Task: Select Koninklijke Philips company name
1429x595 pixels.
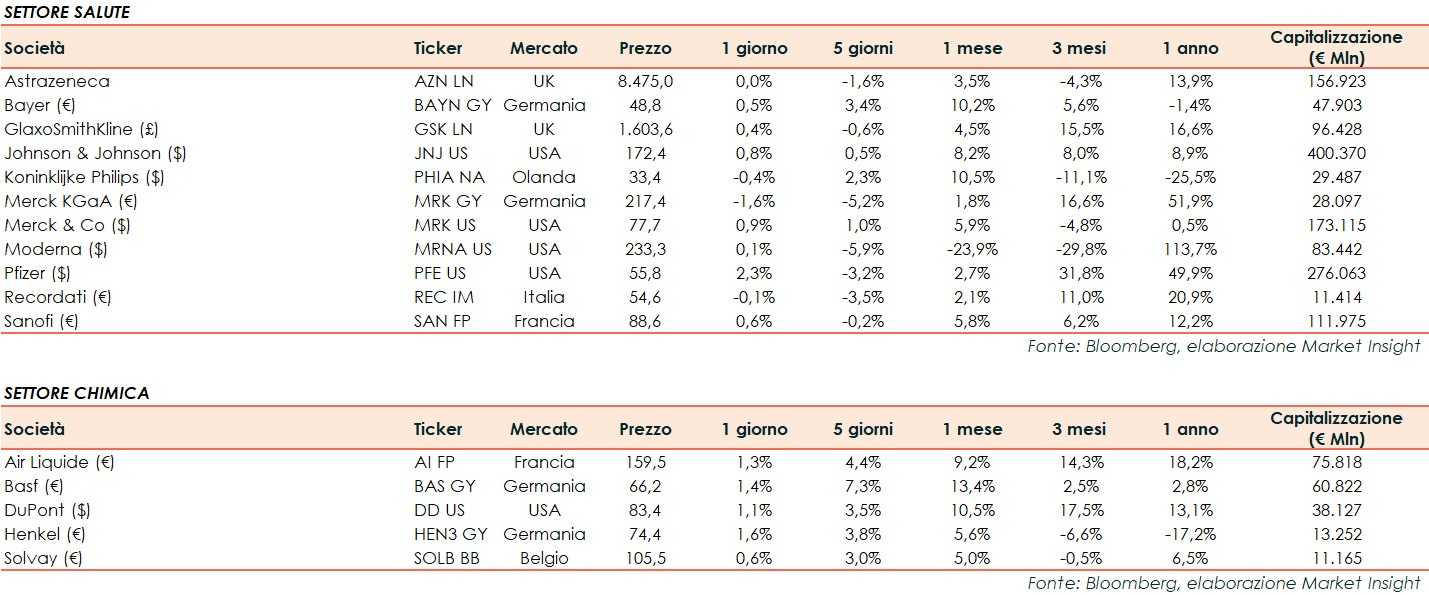Action: click(84, 177)
